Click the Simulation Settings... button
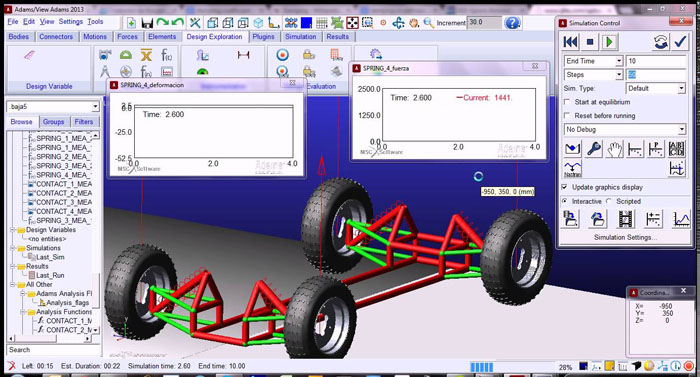Viewport: 700px width, 377px height. pos(625,237)
